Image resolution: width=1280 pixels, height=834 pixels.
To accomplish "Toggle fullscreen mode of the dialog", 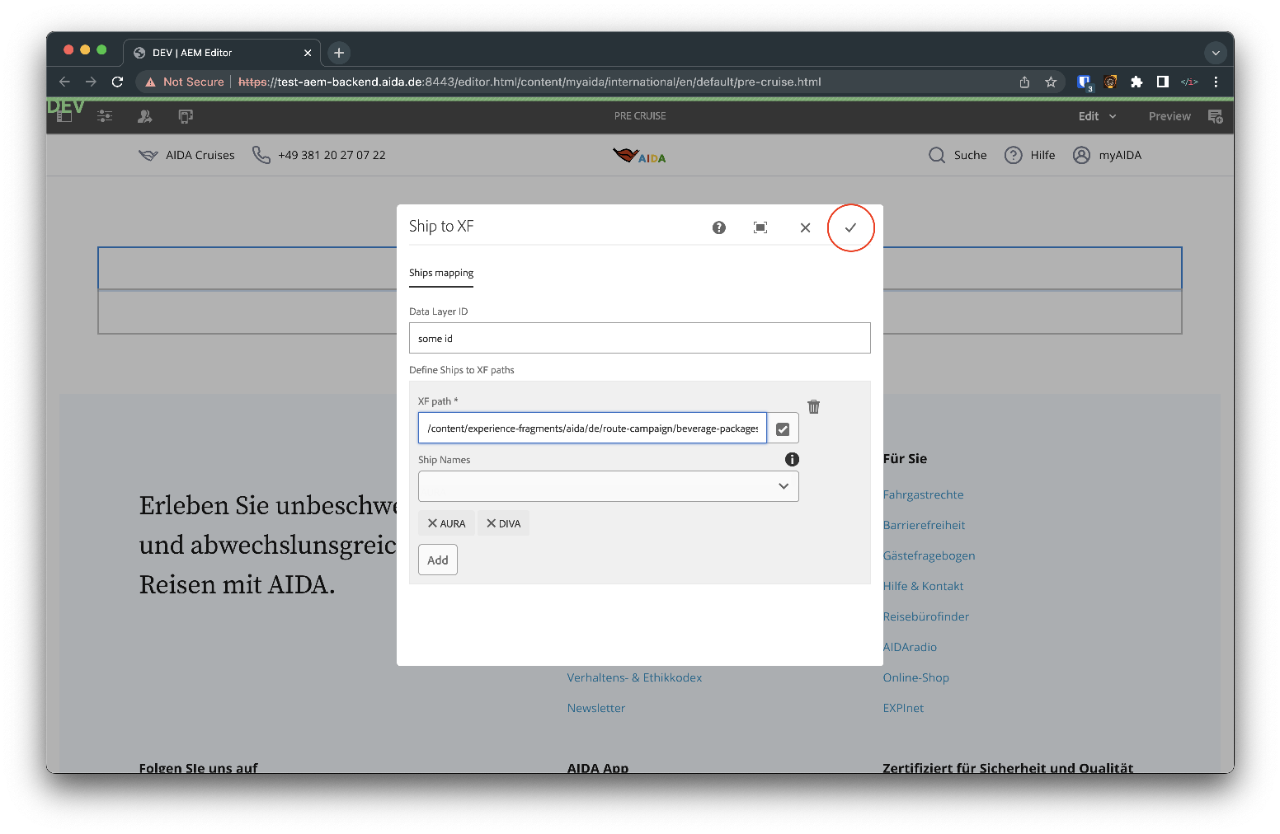I will click(760, 228).
